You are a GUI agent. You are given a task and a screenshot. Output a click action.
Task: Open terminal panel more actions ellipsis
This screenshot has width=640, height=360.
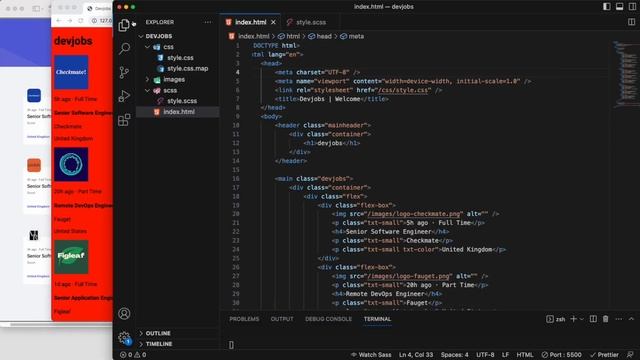pos(619,319)
